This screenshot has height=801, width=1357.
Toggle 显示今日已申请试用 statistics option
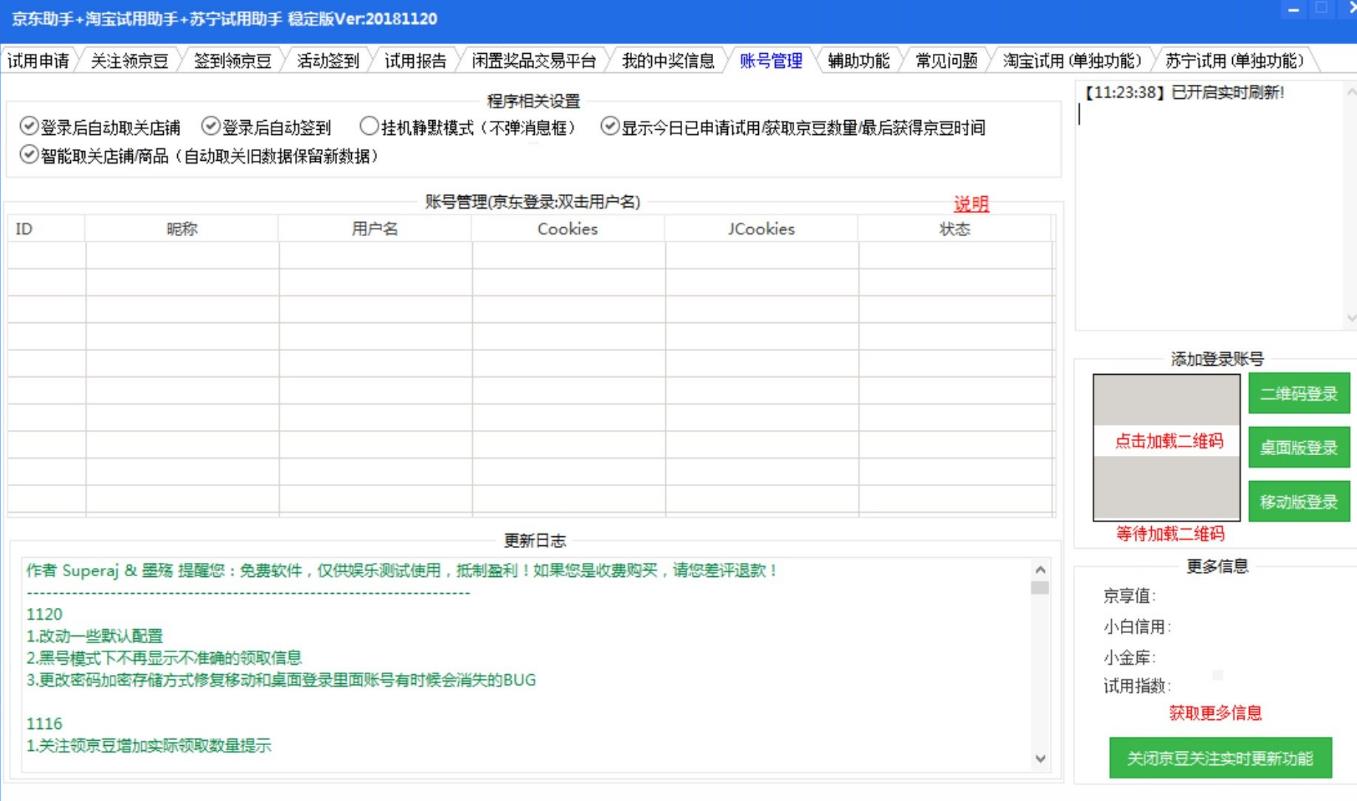click(x=793, y=127)
